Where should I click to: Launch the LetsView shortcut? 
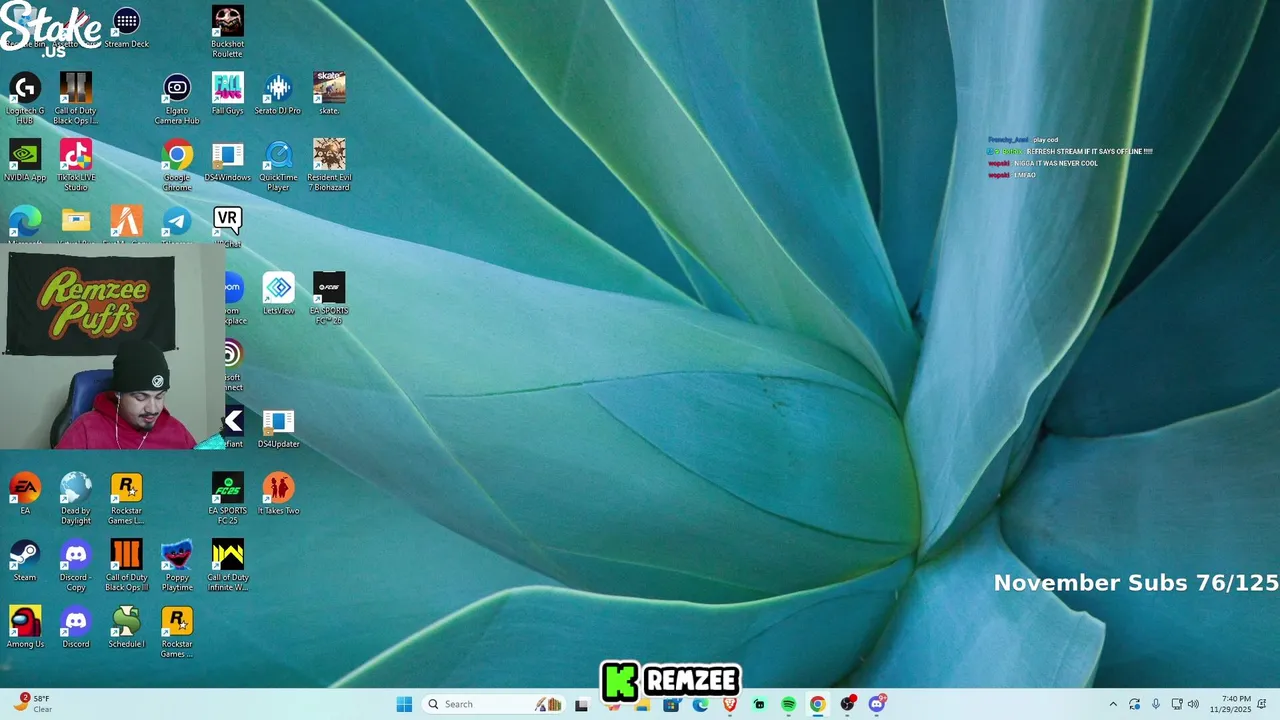pyautogui.click(x=278, y=294)
